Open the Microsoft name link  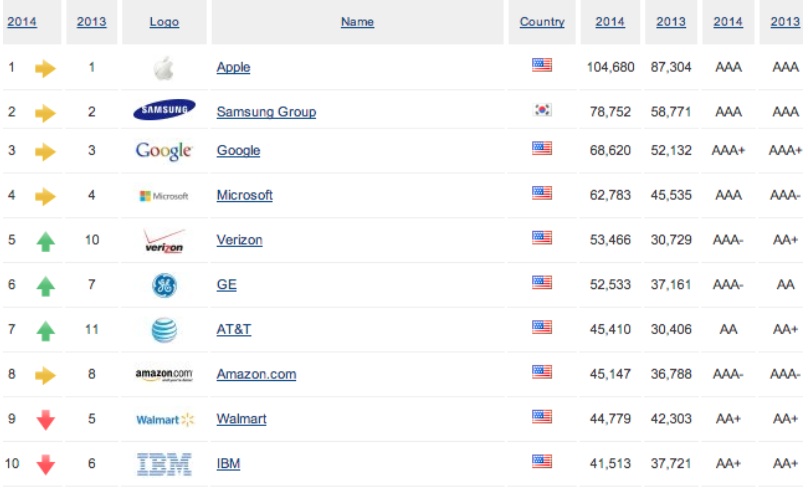(x=244, y=195)
